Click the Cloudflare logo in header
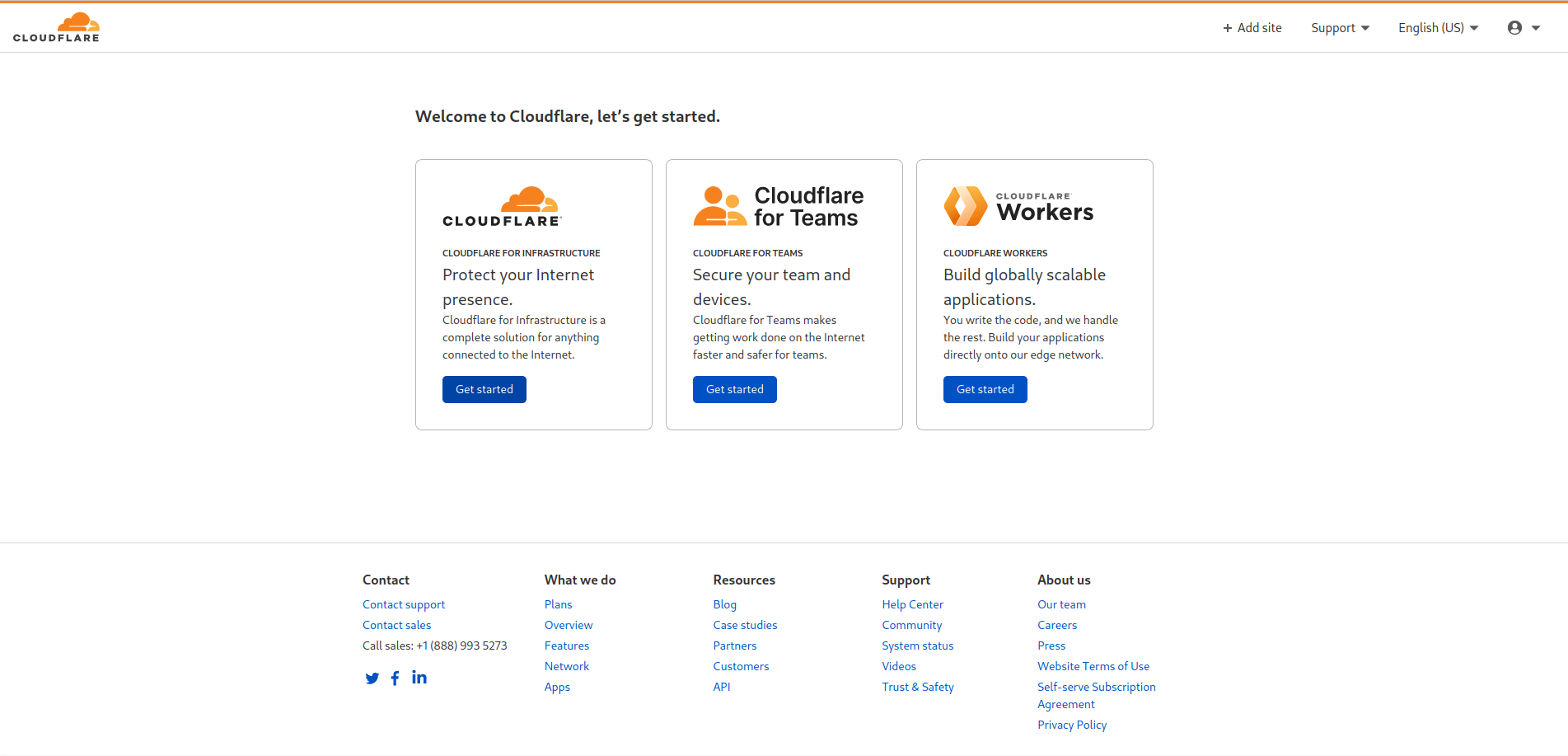The width and height of the screenshot is (1568, 756). pos(56,27)
